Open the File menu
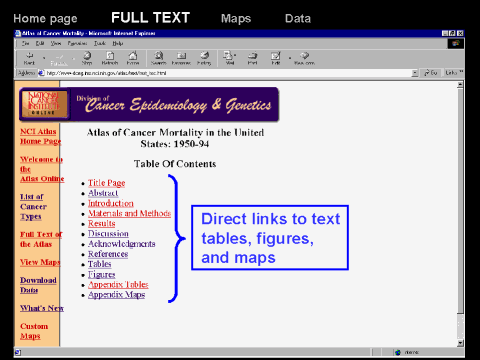480x360 pixels. click(x=25, y=43)
